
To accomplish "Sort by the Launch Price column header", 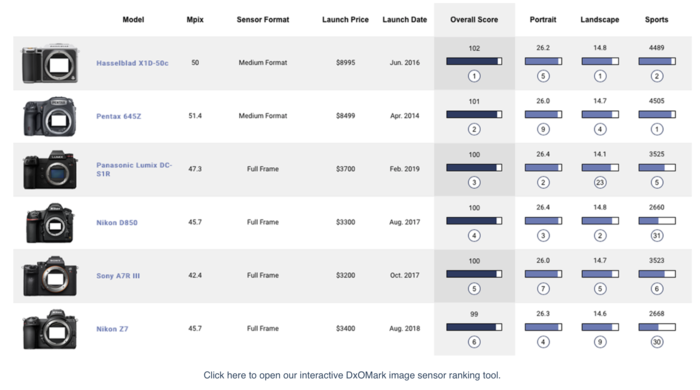I will (x=346, y=20).
